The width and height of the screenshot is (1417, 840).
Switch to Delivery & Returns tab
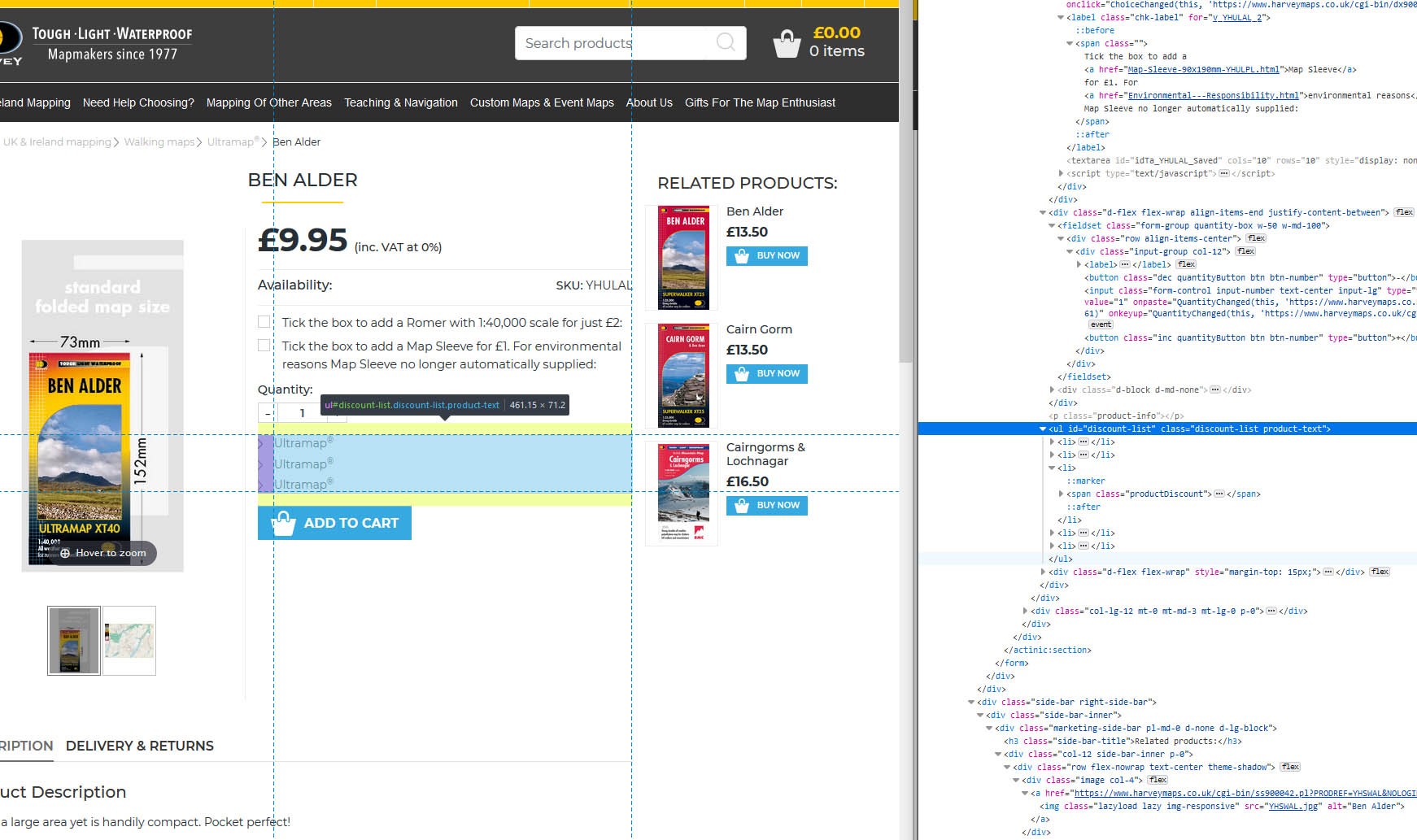(x=140, y=746)
